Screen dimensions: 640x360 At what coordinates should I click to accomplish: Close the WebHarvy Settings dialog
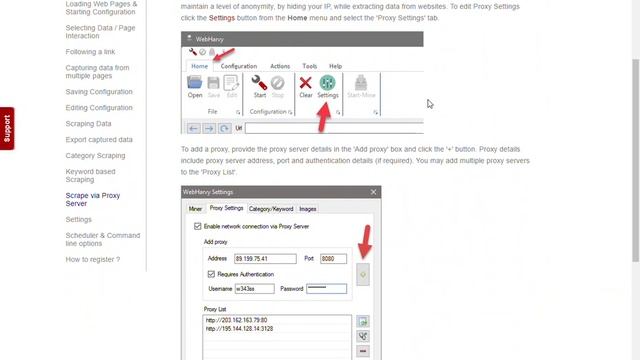373,192
